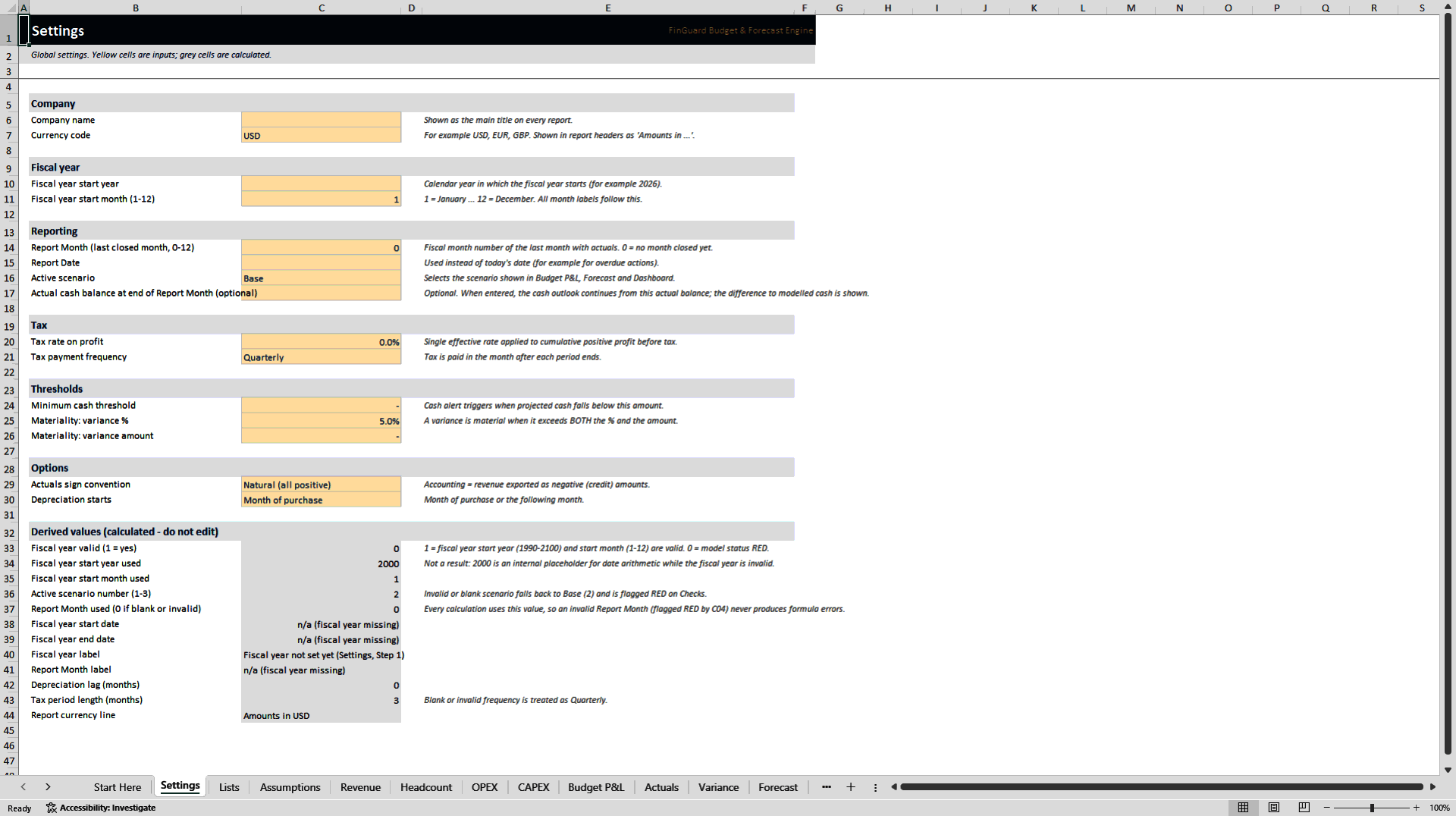The height and width of the screenshot is (816, 1456).
Task: Select column C header
Action: tap(321, 8)
